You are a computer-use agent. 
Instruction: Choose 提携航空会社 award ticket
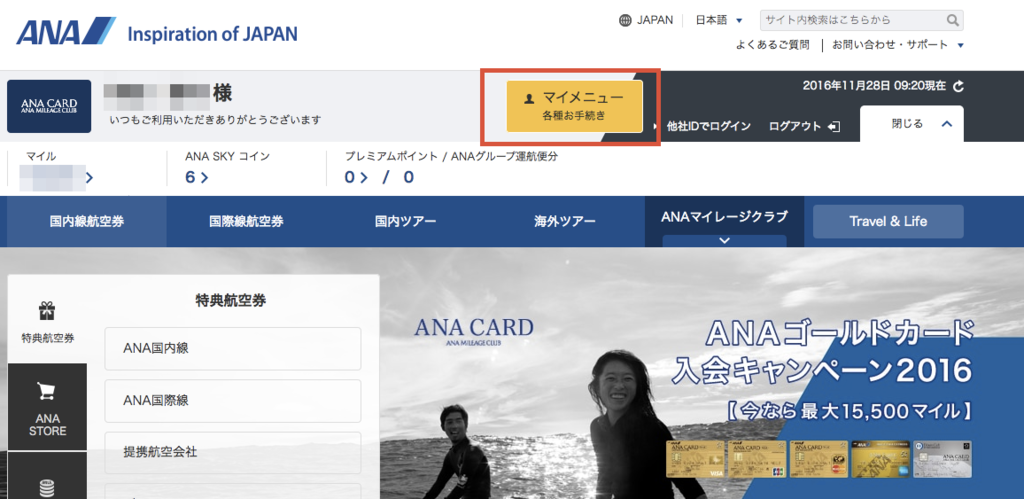click(x=232, y=452)
